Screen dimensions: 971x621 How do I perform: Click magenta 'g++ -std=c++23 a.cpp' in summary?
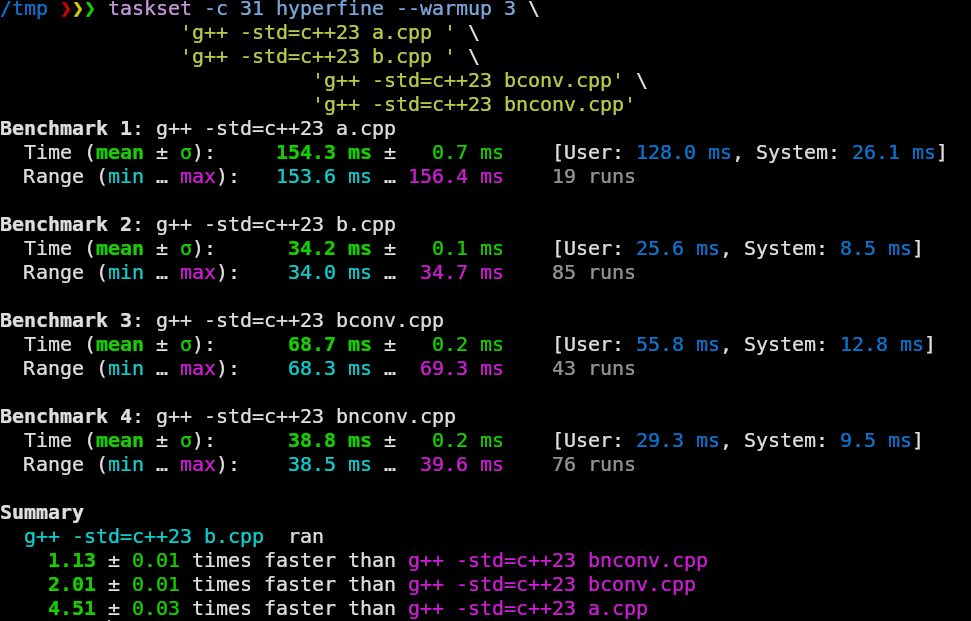point(528,609)
